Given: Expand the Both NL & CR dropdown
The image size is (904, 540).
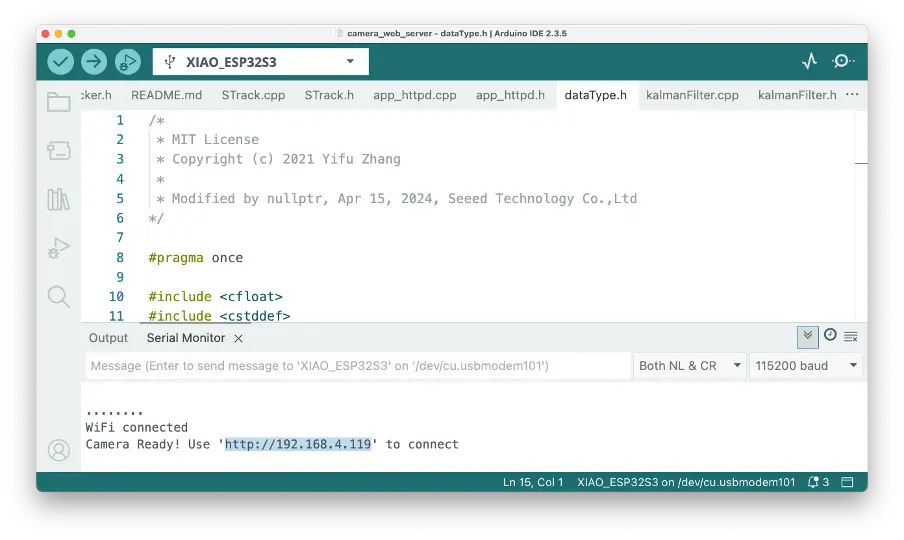Looking at the screenshot, I should [x=690, y=366].
